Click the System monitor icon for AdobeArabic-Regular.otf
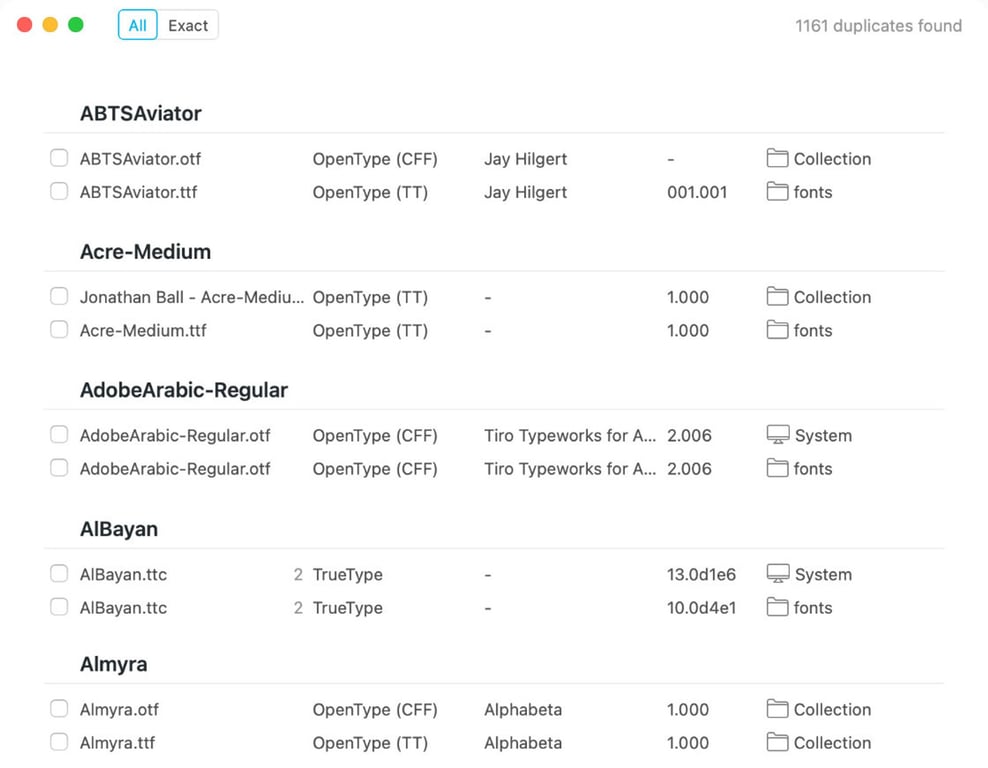This screenshot has width=988, height=768. coord(778,435)
